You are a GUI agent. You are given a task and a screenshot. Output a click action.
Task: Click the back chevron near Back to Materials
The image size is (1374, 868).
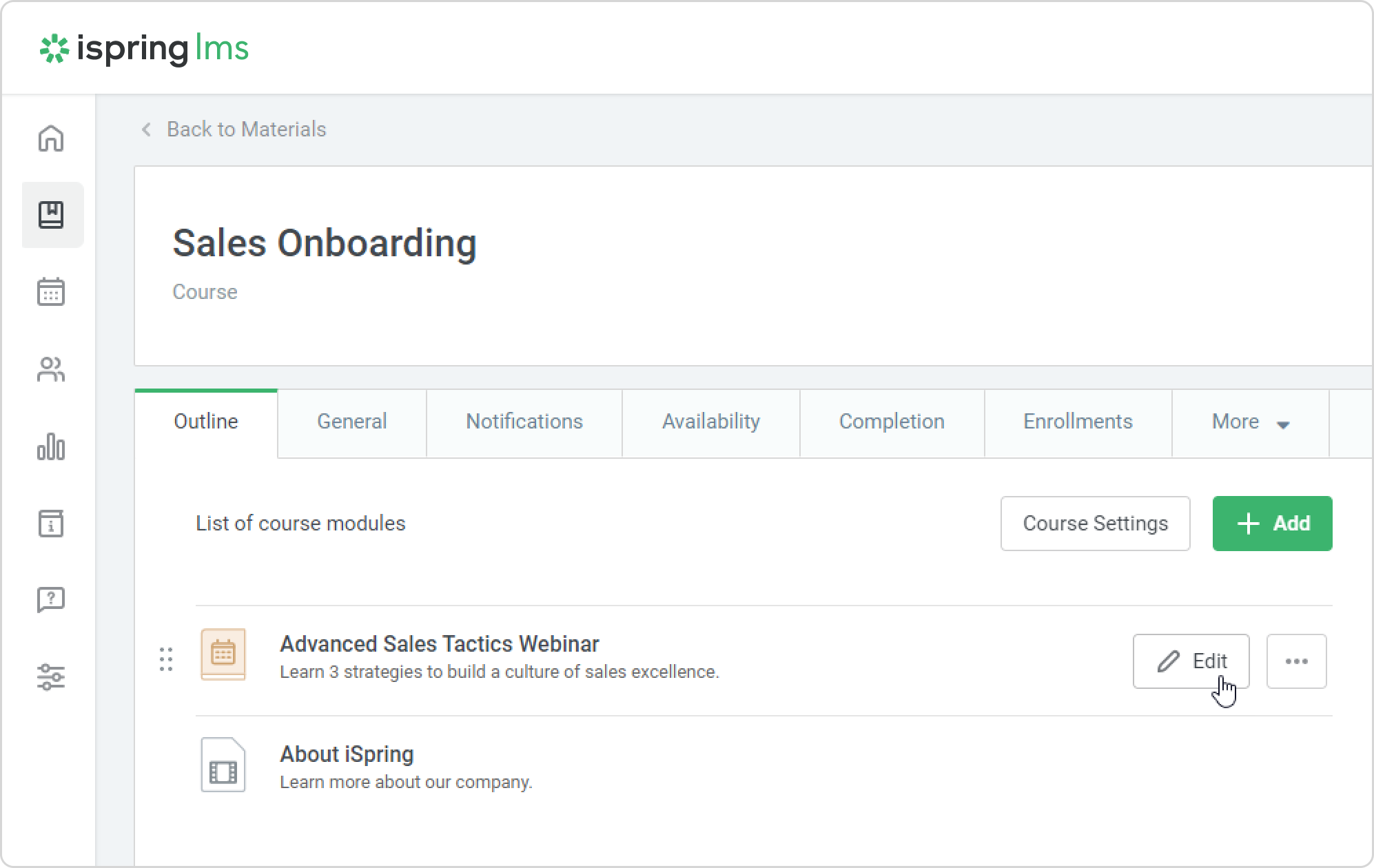point(146,130)
